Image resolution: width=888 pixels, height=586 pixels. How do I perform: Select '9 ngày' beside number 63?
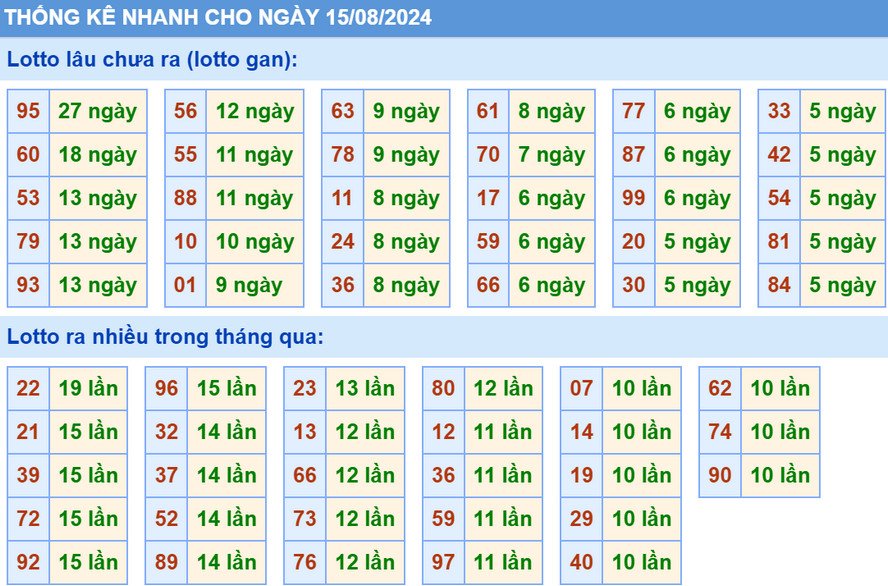pyautogui.click(x=406, y=111)
